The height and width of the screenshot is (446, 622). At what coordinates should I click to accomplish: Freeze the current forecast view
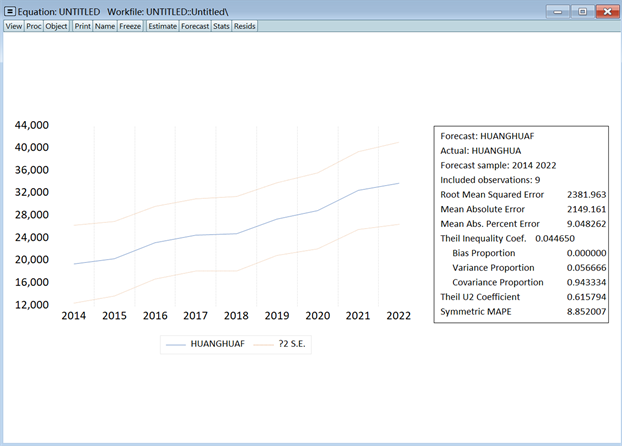pos(130,26)
